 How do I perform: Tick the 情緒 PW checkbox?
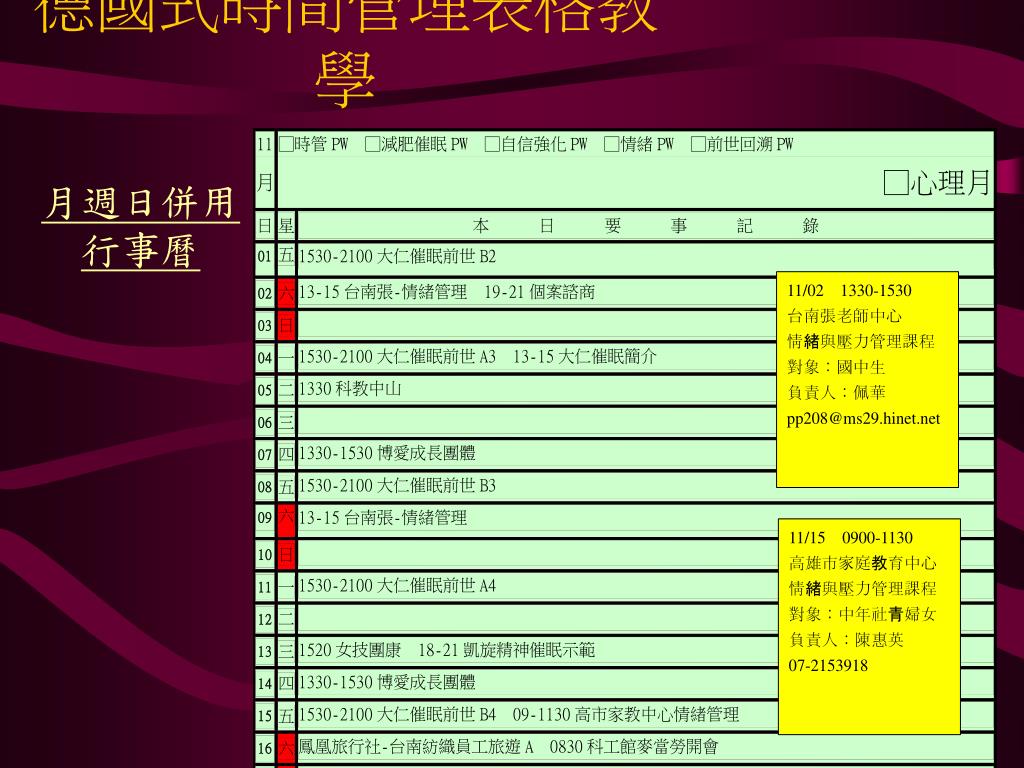(611, 144)
